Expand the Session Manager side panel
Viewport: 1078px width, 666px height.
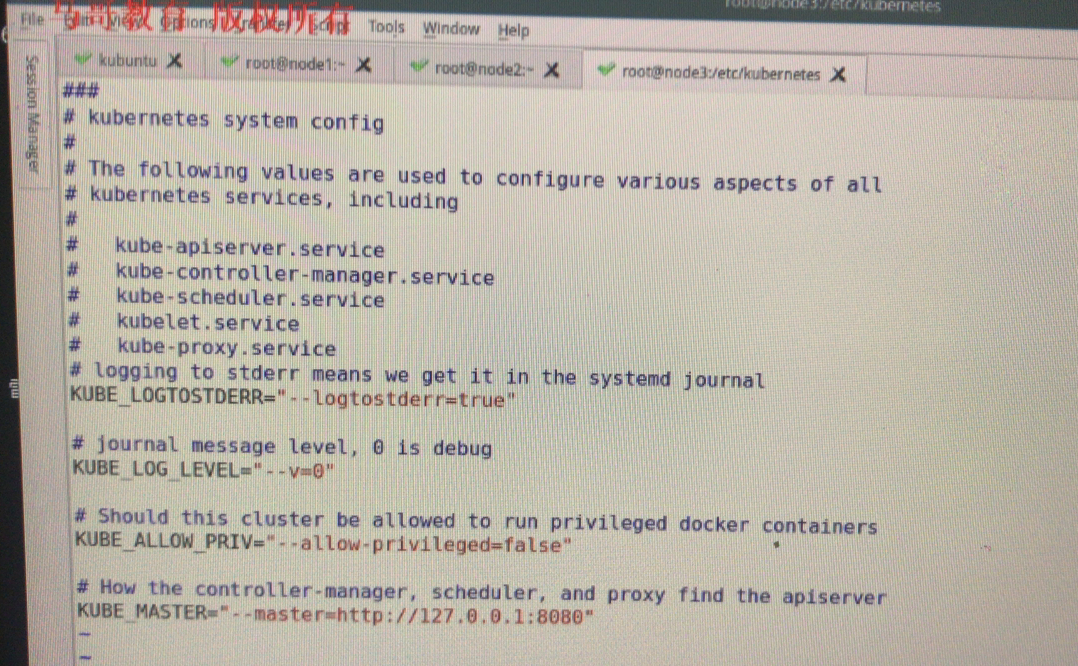32,114
